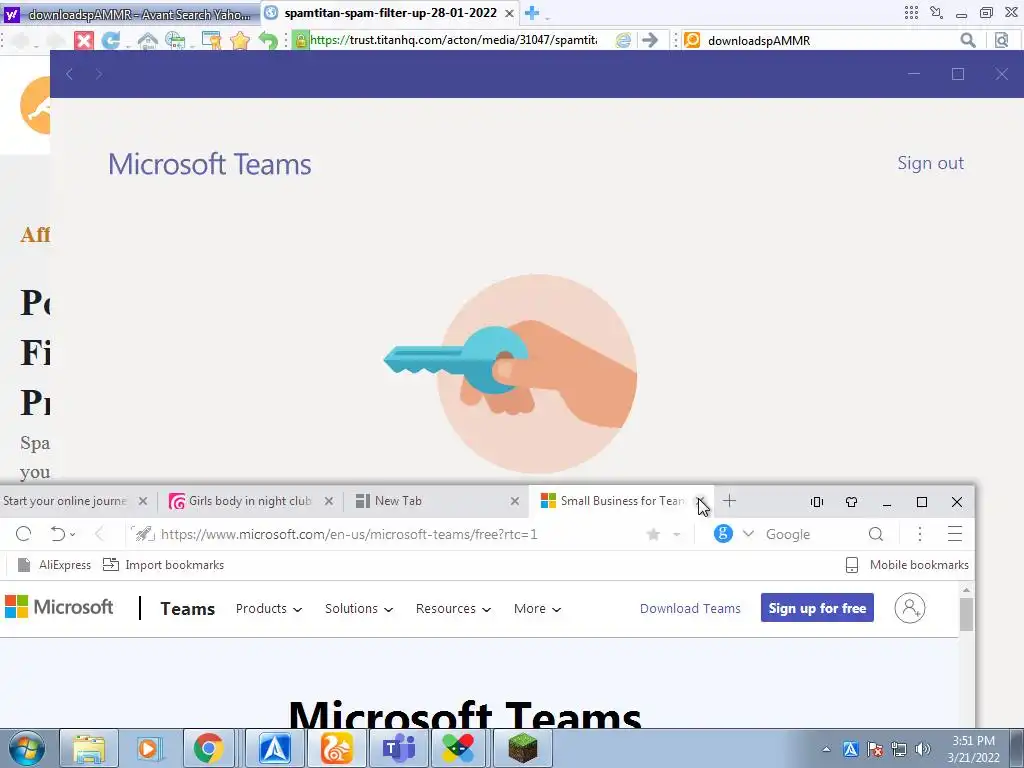
Task: Click Sign up for free button
Action: [x=817, y=608]
